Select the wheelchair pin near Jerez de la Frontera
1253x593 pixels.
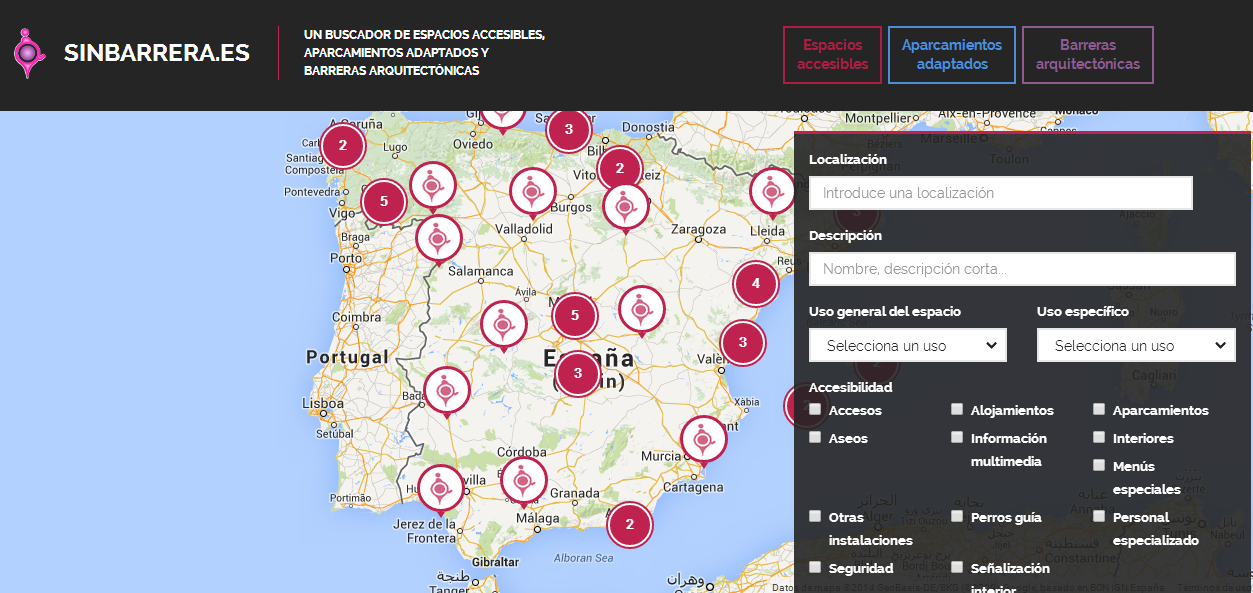440,490
